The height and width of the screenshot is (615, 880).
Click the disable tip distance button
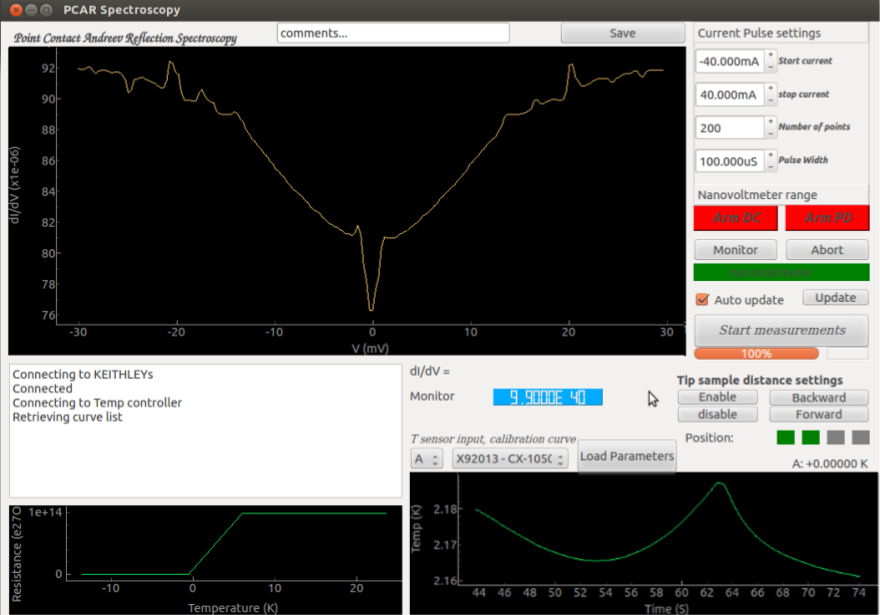(x=717, y=414)
